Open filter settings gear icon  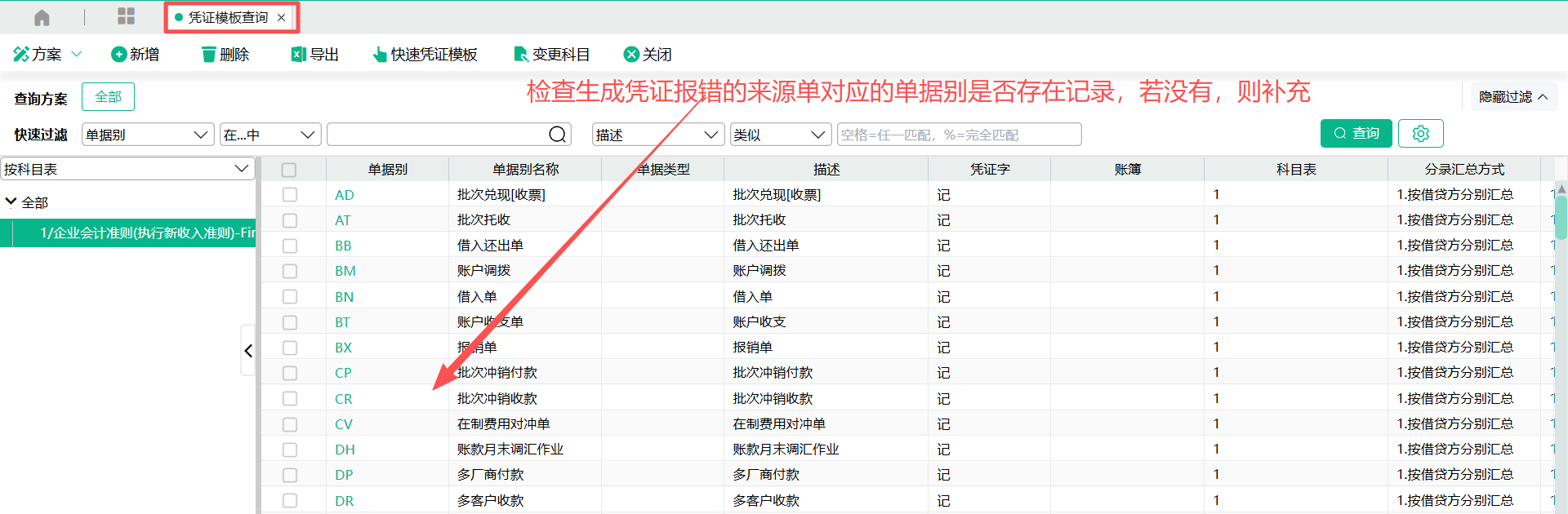1420,134
